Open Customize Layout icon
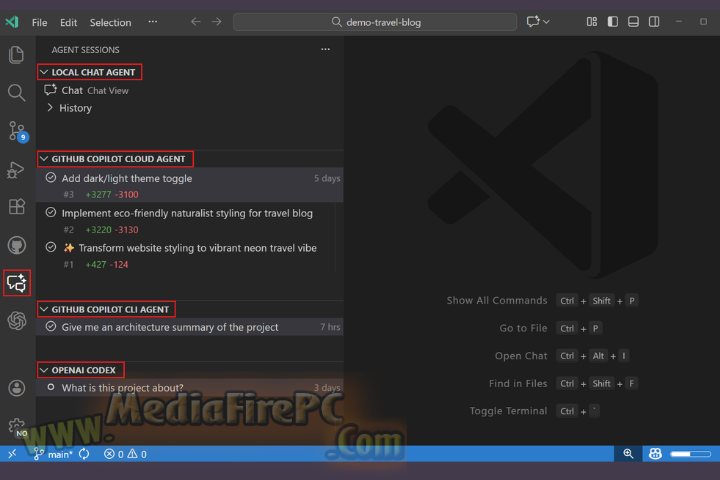Image resolution: width=720 pixels, height=480 pixels. [592, 22]
